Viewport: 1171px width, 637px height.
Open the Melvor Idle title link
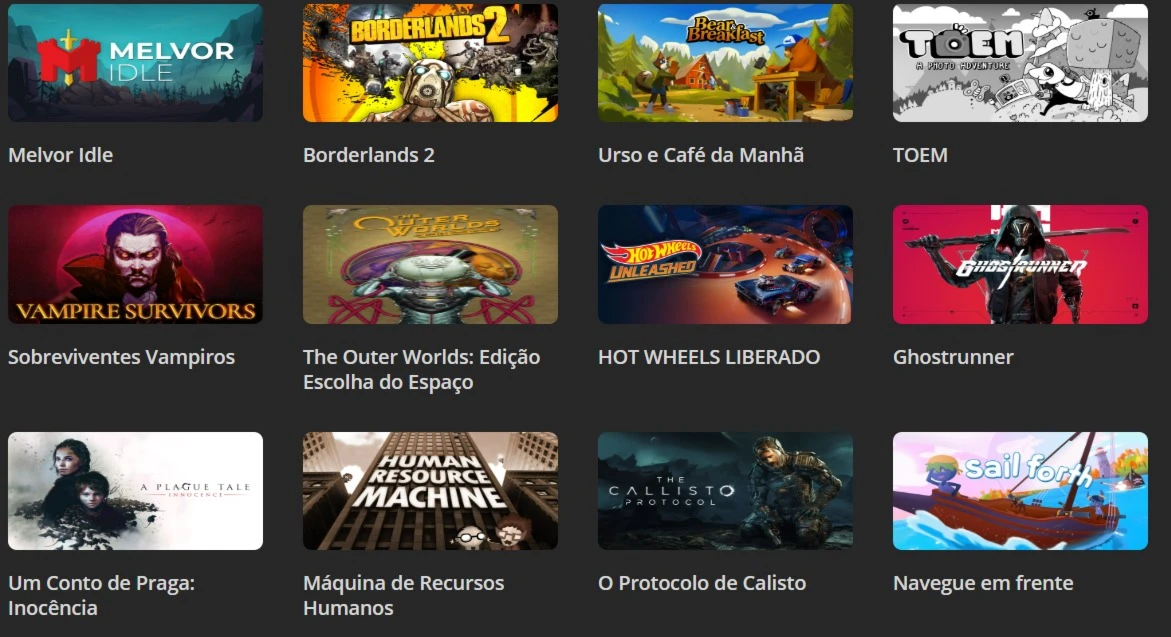coord(60,155)
